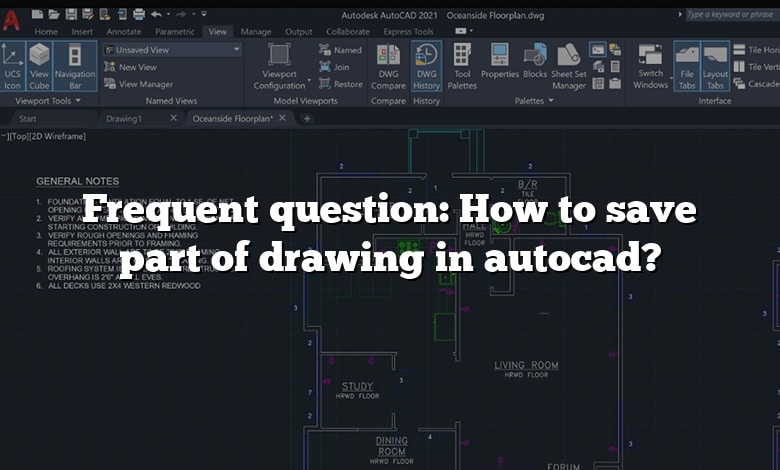Open the Unsaved View dropdown
Screen dimensions: 780x470
click(172, 50)
